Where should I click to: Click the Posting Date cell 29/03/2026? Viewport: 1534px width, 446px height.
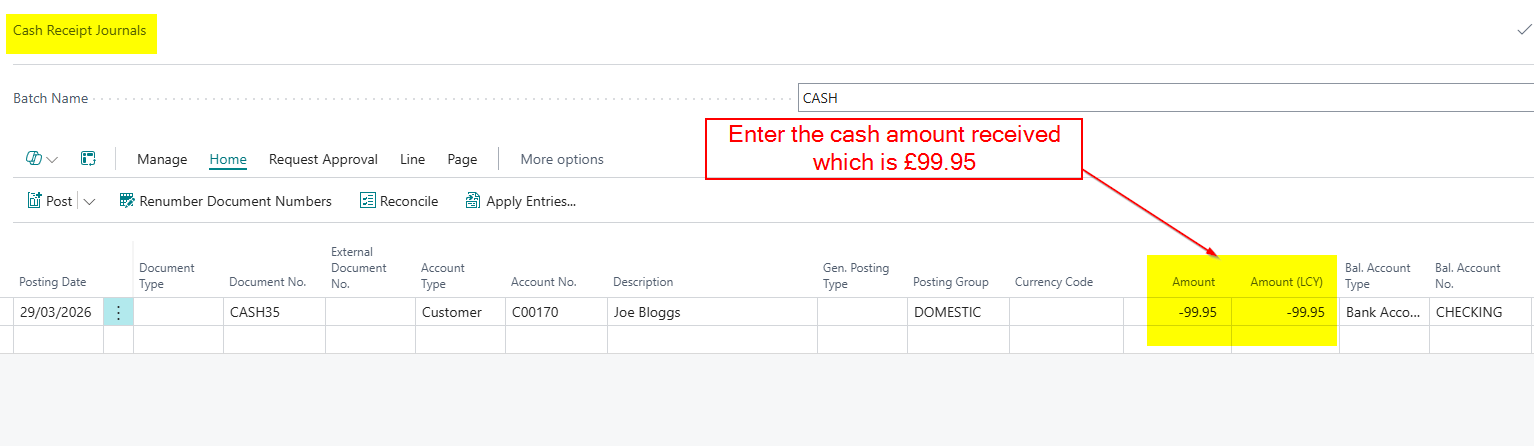(x=55, y=312)
